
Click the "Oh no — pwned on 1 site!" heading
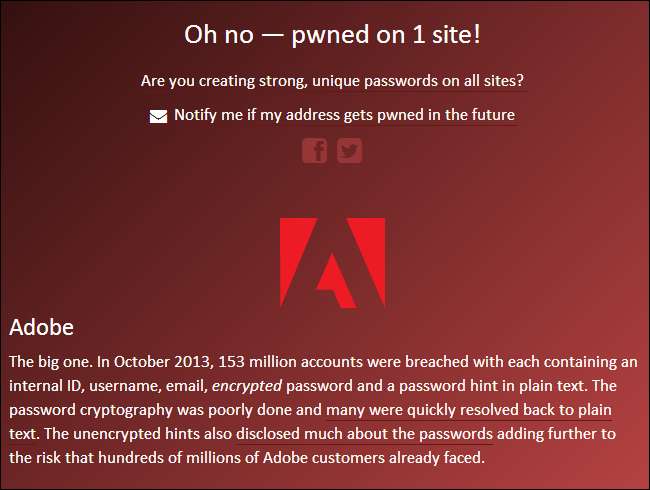click(x=332, y=34)
